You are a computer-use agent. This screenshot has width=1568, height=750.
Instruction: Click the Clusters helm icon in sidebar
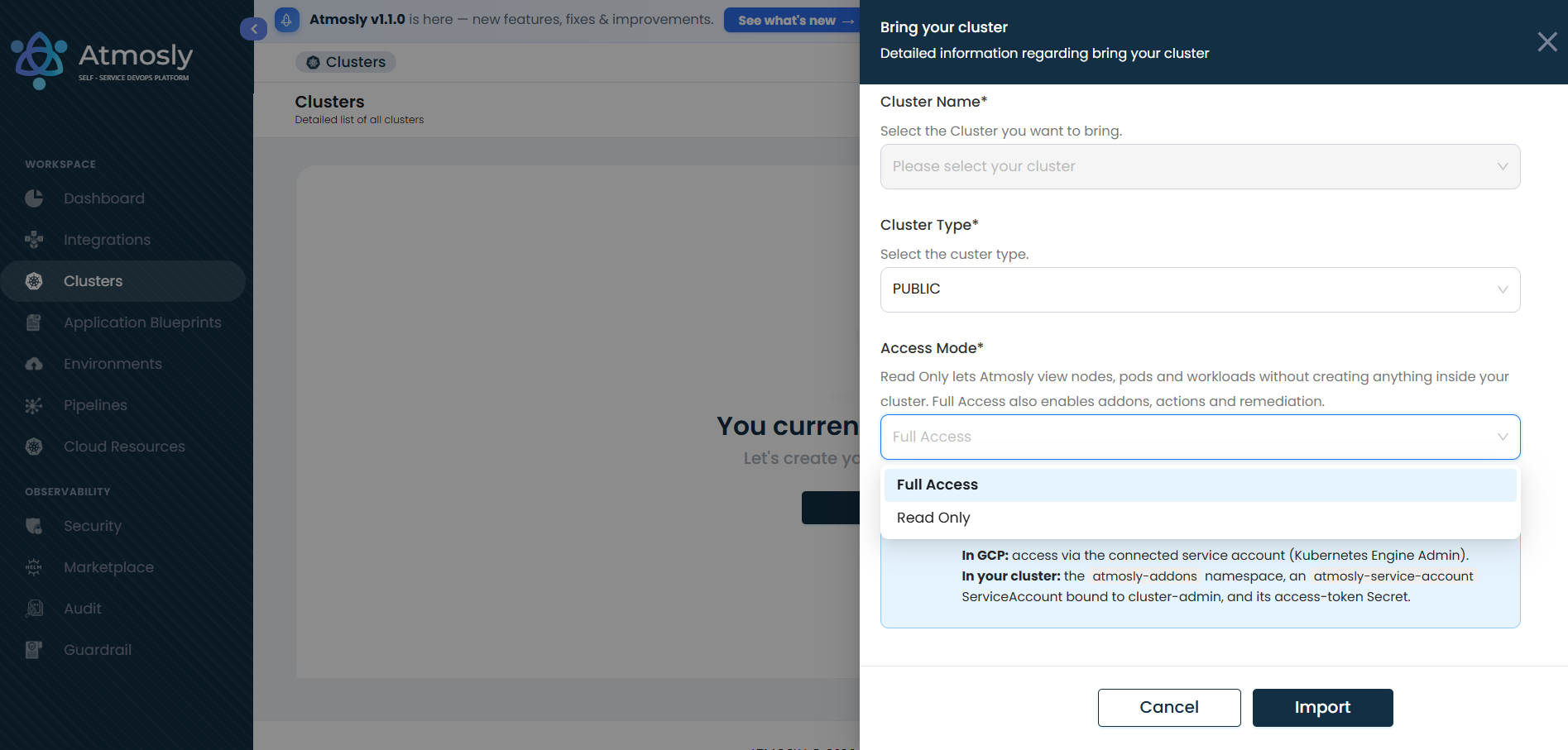point(34,281)
